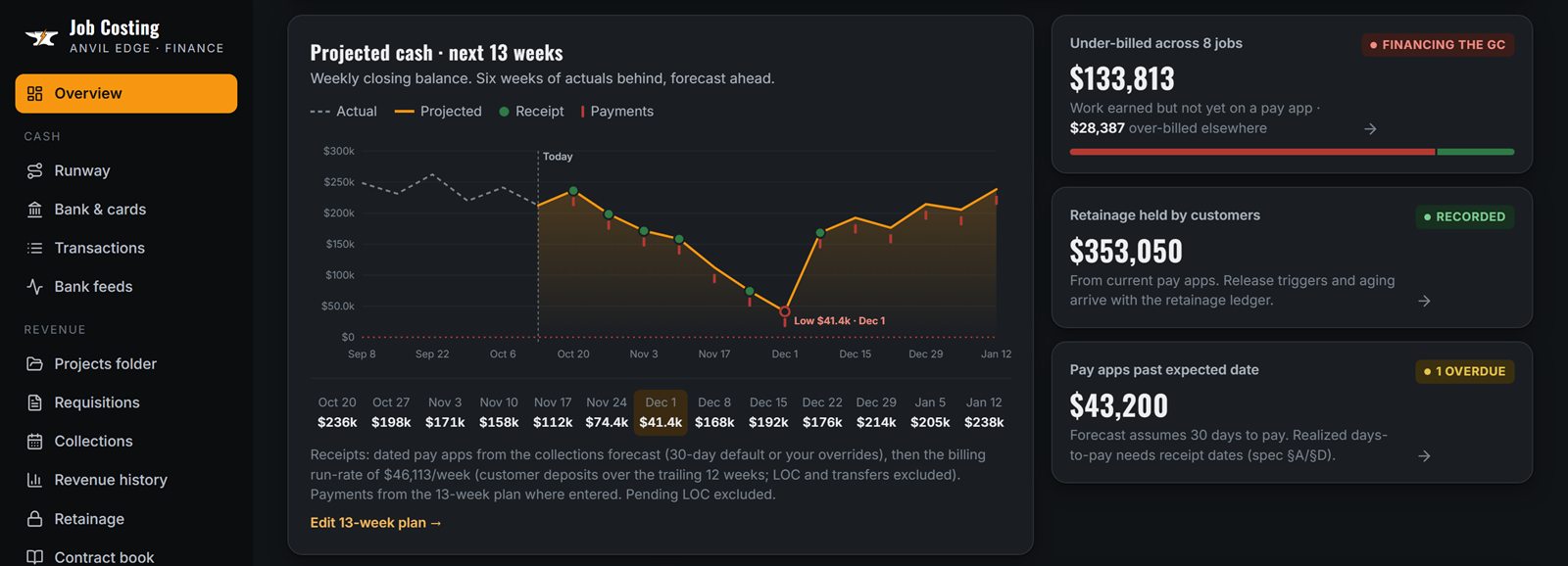
Task: Select the Jan 5 $205k week
Action: [x=930, y=412]
